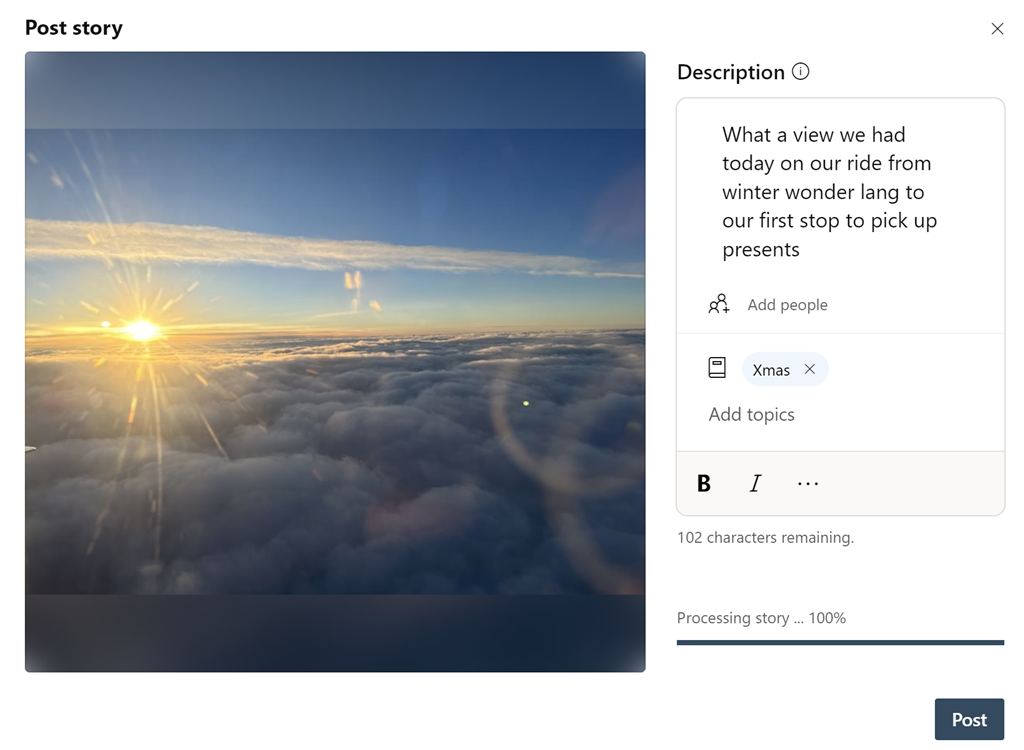Remove the Xmas topic tag
Screen dimensions: 1024x750
pos(810,369)
